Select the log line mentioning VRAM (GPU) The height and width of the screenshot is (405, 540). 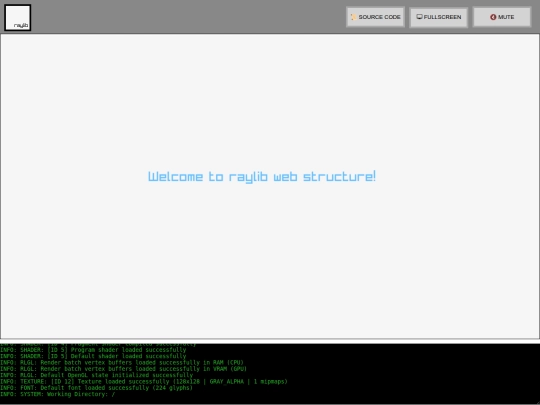point(123,369)
